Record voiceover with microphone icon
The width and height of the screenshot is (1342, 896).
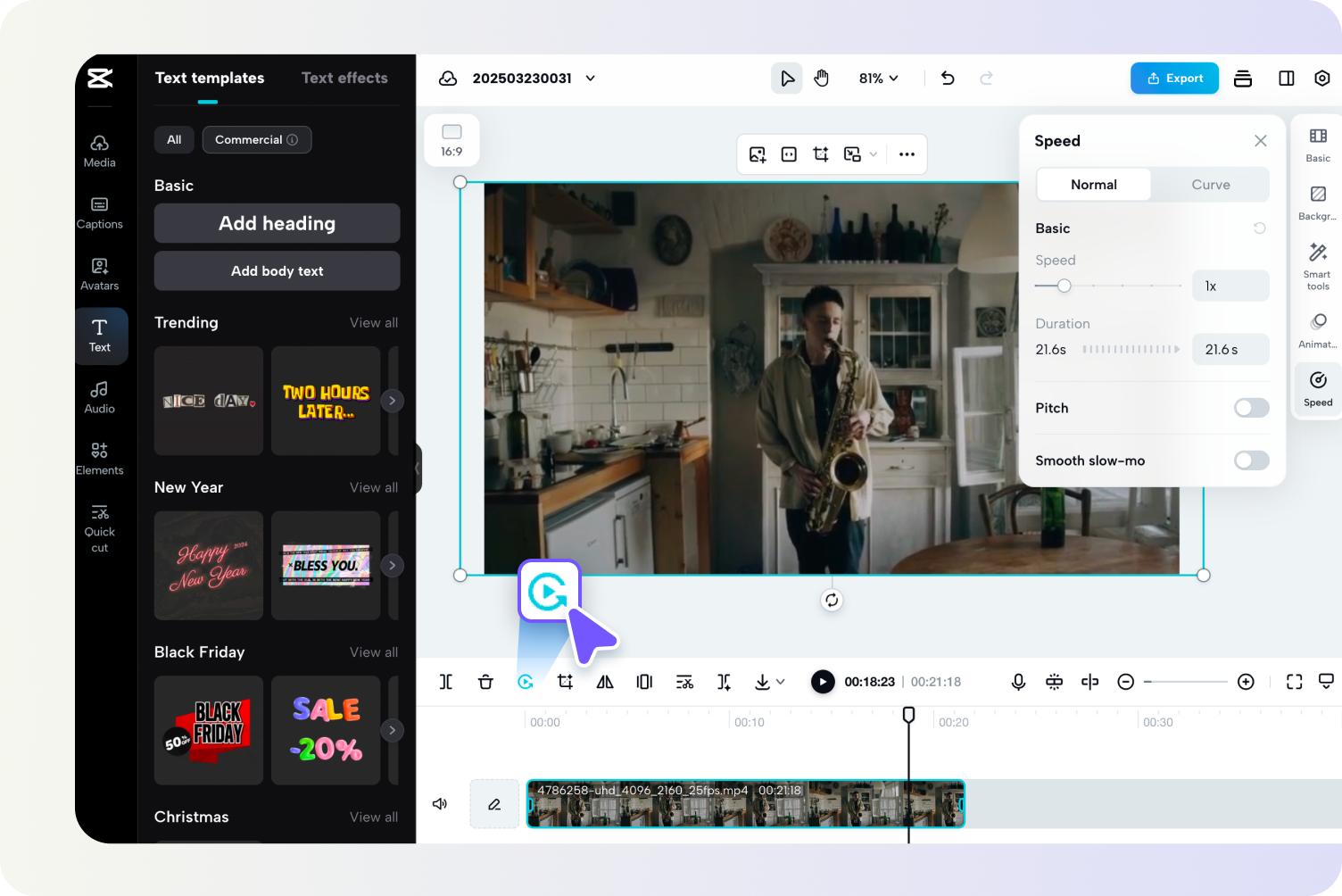pos(1018,682)
